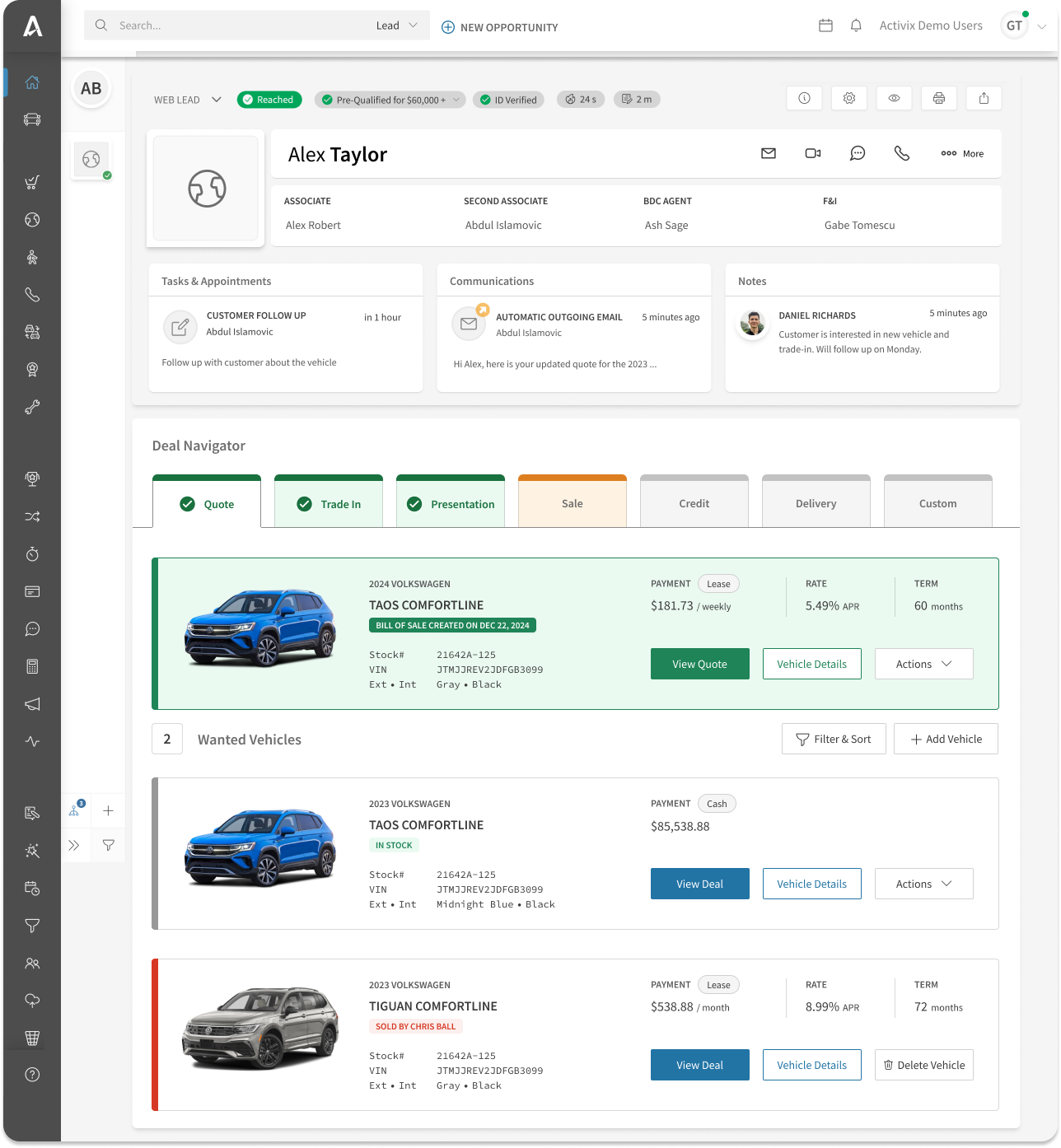Click the chat message bubble icon
Viewport: 1061px width, 1148px height.
coord(858,153)
